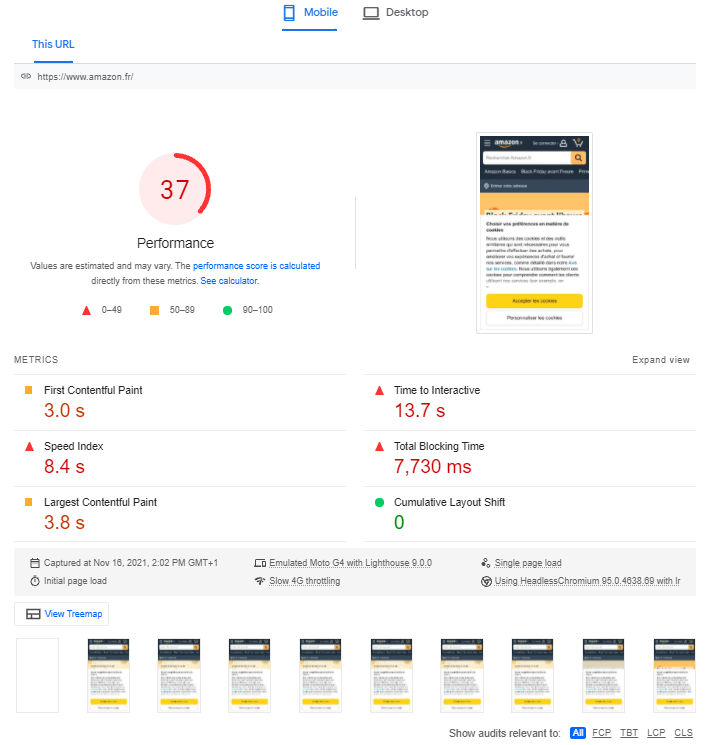Screen dimensions: 711x745
Task: Select the All audits filter
Action: [578, 733]
